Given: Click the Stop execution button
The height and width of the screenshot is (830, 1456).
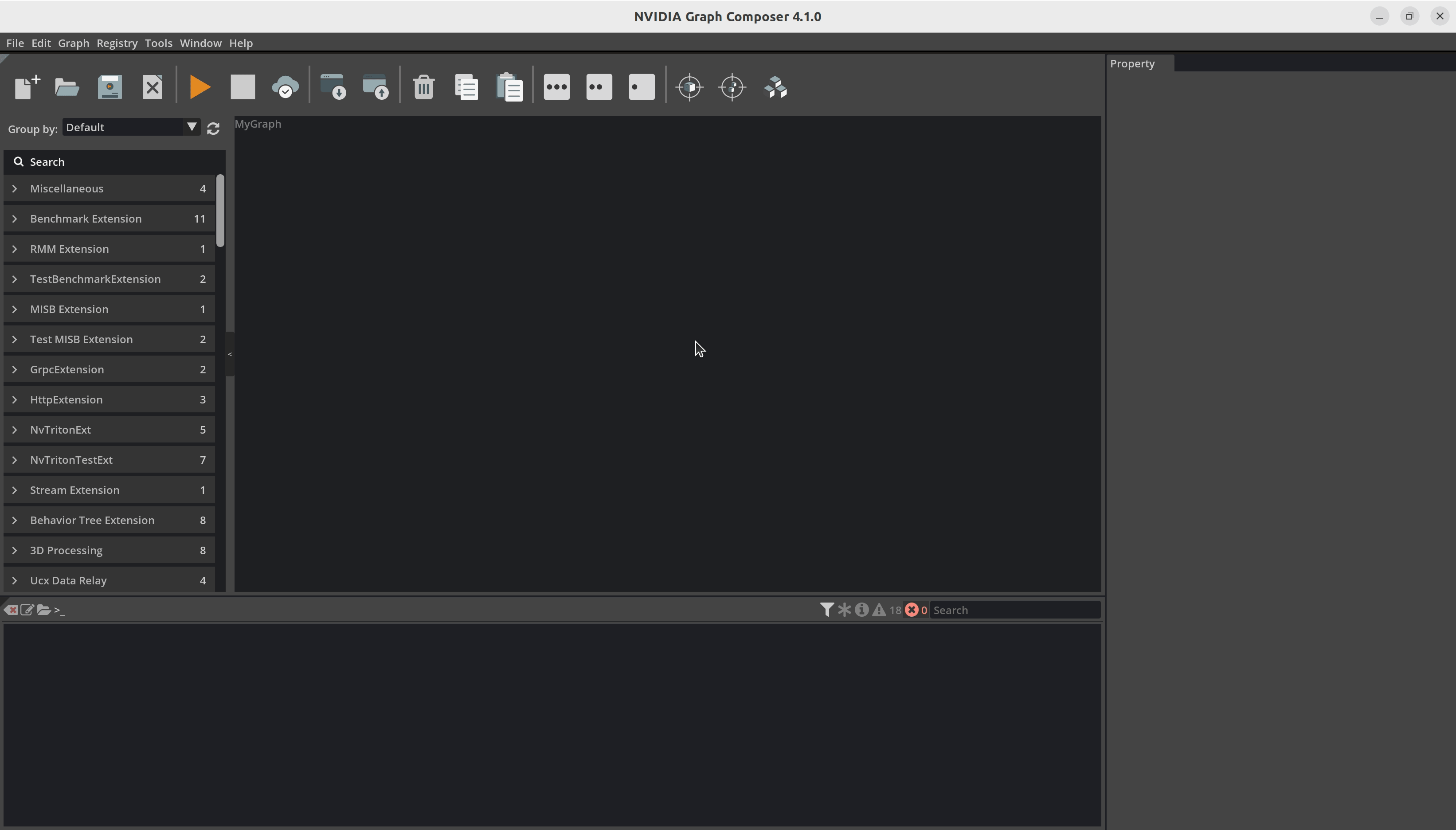Looking at the screenshot, I should (x=243, y=87).
